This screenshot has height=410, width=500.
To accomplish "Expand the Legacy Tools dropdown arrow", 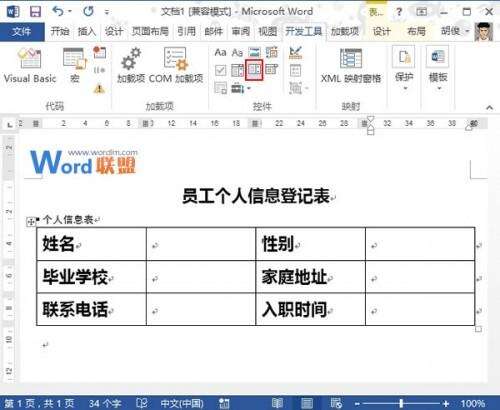I will click(249, 89).
